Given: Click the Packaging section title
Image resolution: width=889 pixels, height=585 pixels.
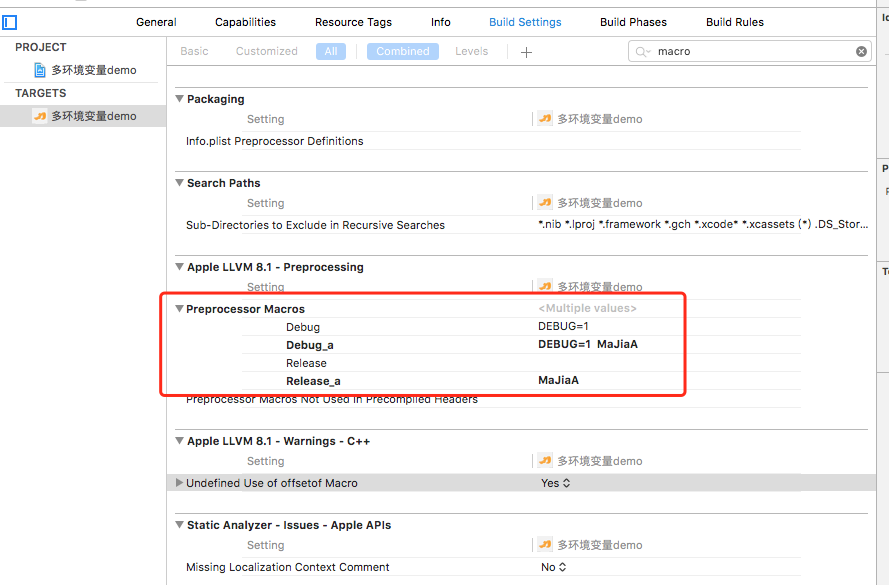Looking at the screenshot, I should point(215,99).
